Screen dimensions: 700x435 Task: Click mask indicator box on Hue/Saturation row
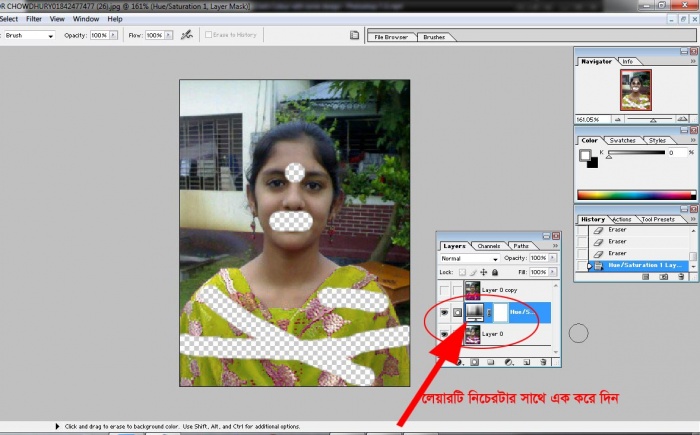click(x=457, y=312)
